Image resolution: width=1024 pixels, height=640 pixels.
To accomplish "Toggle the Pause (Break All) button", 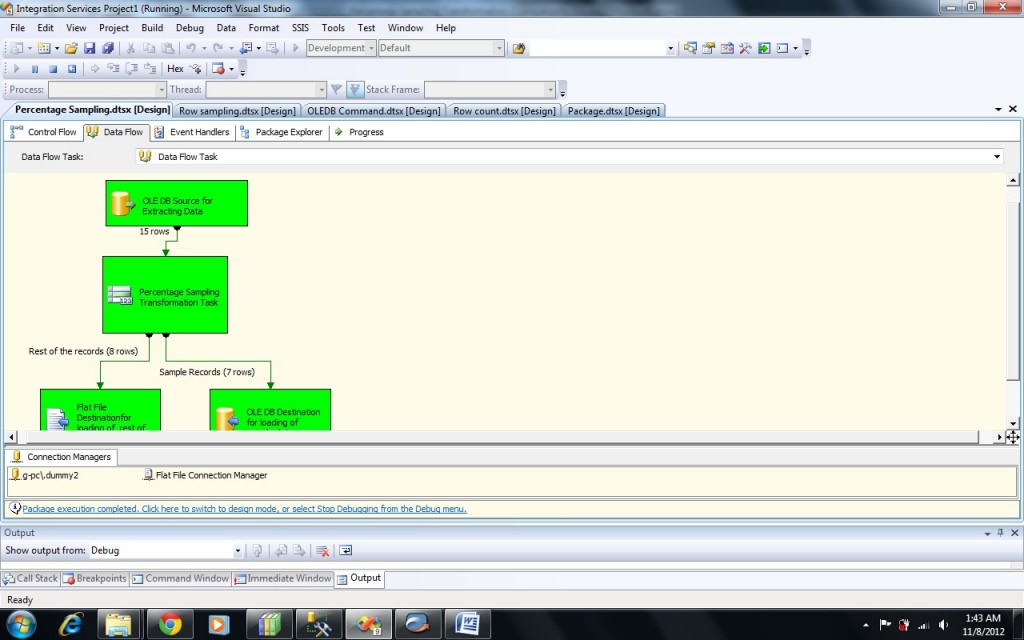I will click(34, 69).
